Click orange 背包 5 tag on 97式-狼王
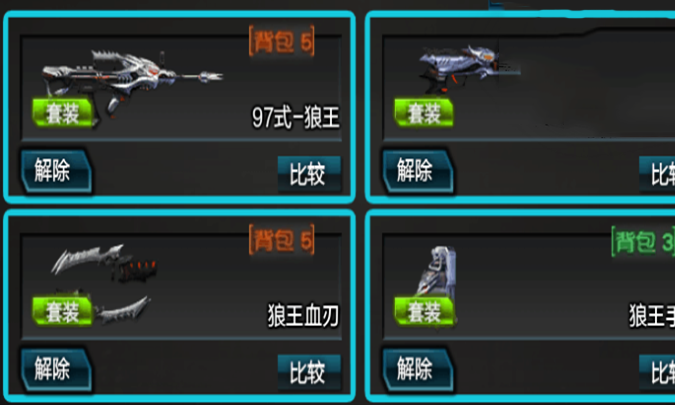 click(x=282, y=42)
